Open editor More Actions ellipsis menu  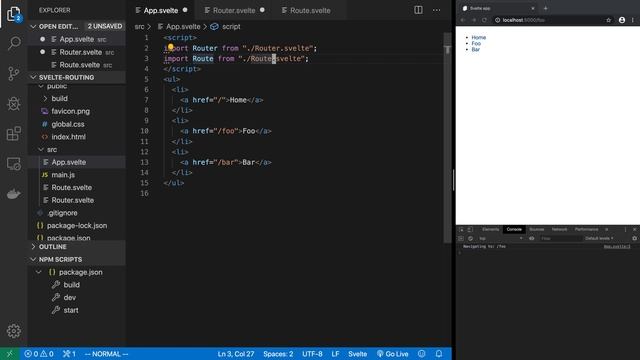pos(436,10)
